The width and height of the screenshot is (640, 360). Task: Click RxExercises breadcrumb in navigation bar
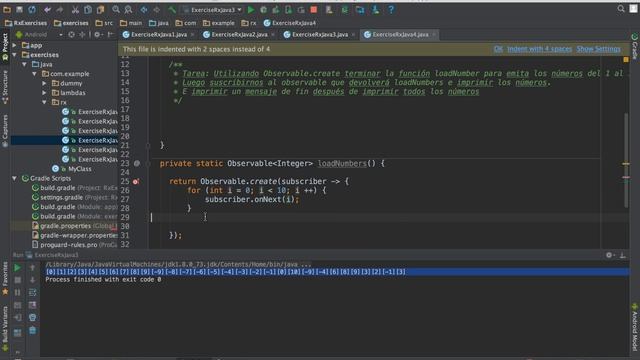pos(26,23)
